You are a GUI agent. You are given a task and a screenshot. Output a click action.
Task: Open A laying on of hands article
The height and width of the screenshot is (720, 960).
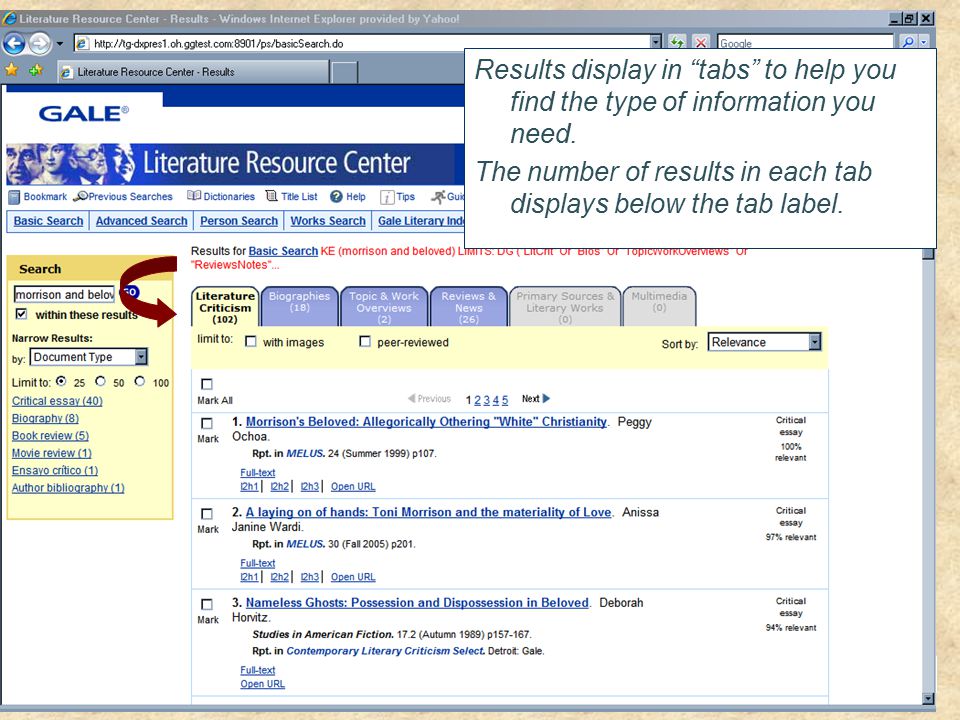(x=429, y=512)
